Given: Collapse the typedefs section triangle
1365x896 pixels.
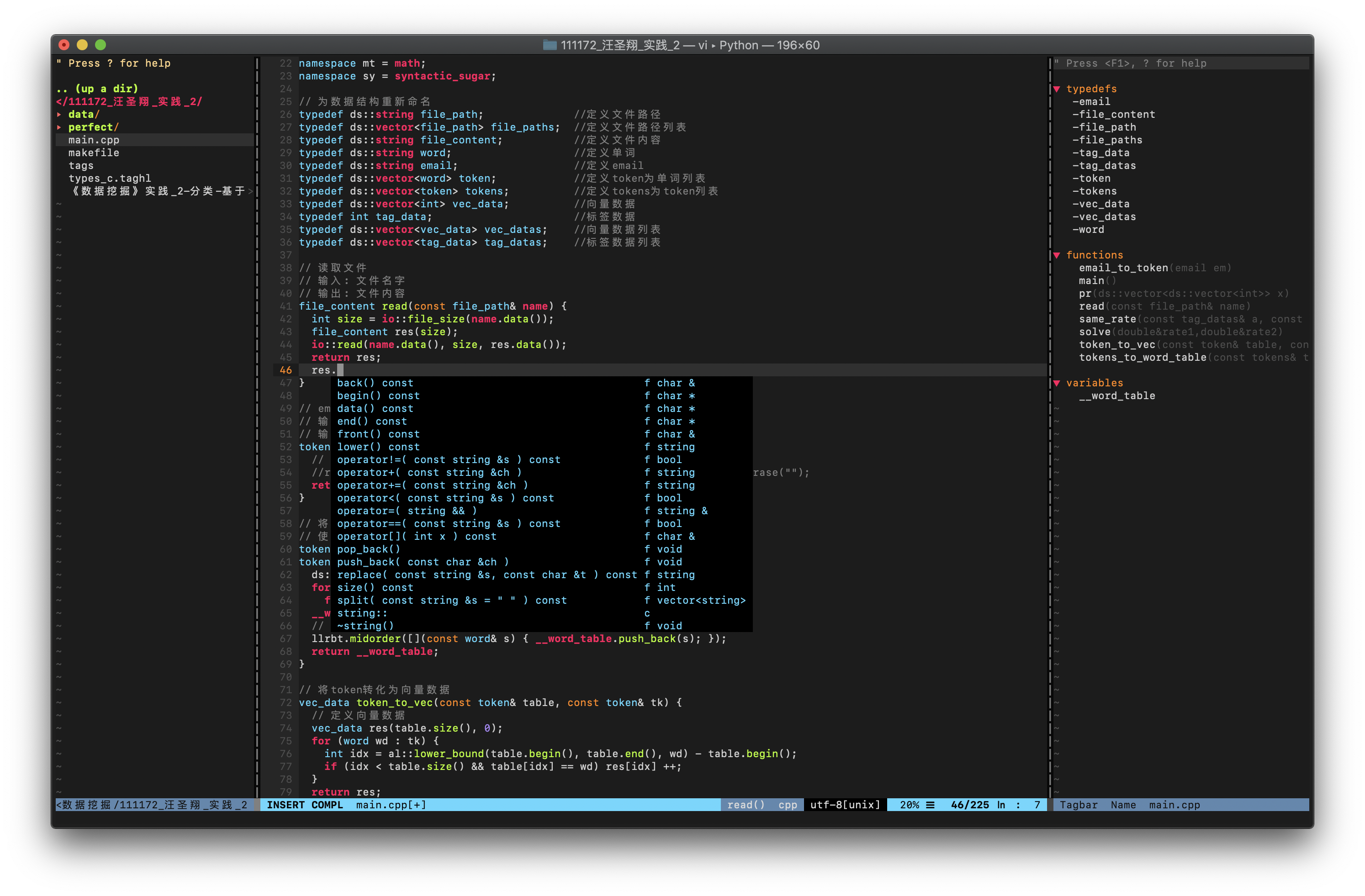Looking at the screenshot, I should point(1057,89).
